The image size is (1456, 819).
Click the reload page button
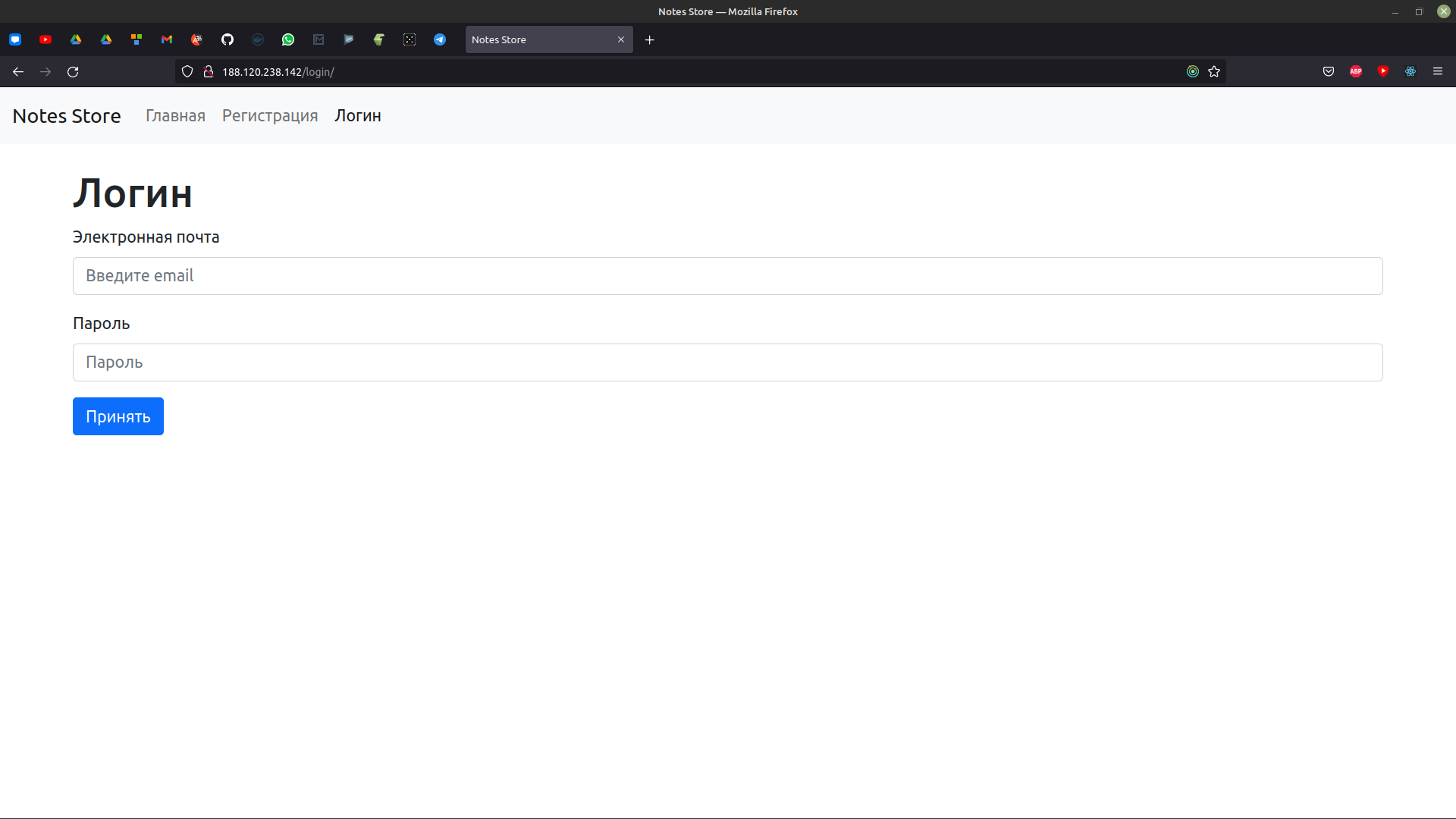click(73, 71)
